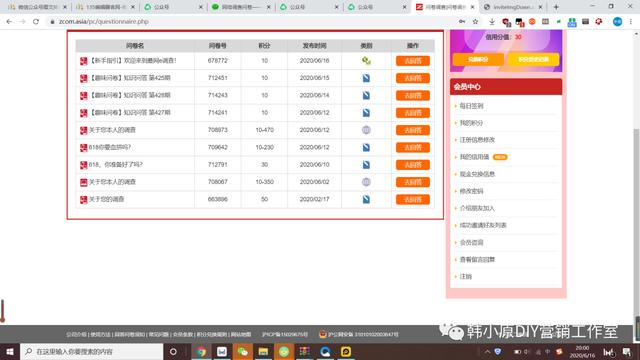Open 现金兑换信息 in the member center

point(477,174)
